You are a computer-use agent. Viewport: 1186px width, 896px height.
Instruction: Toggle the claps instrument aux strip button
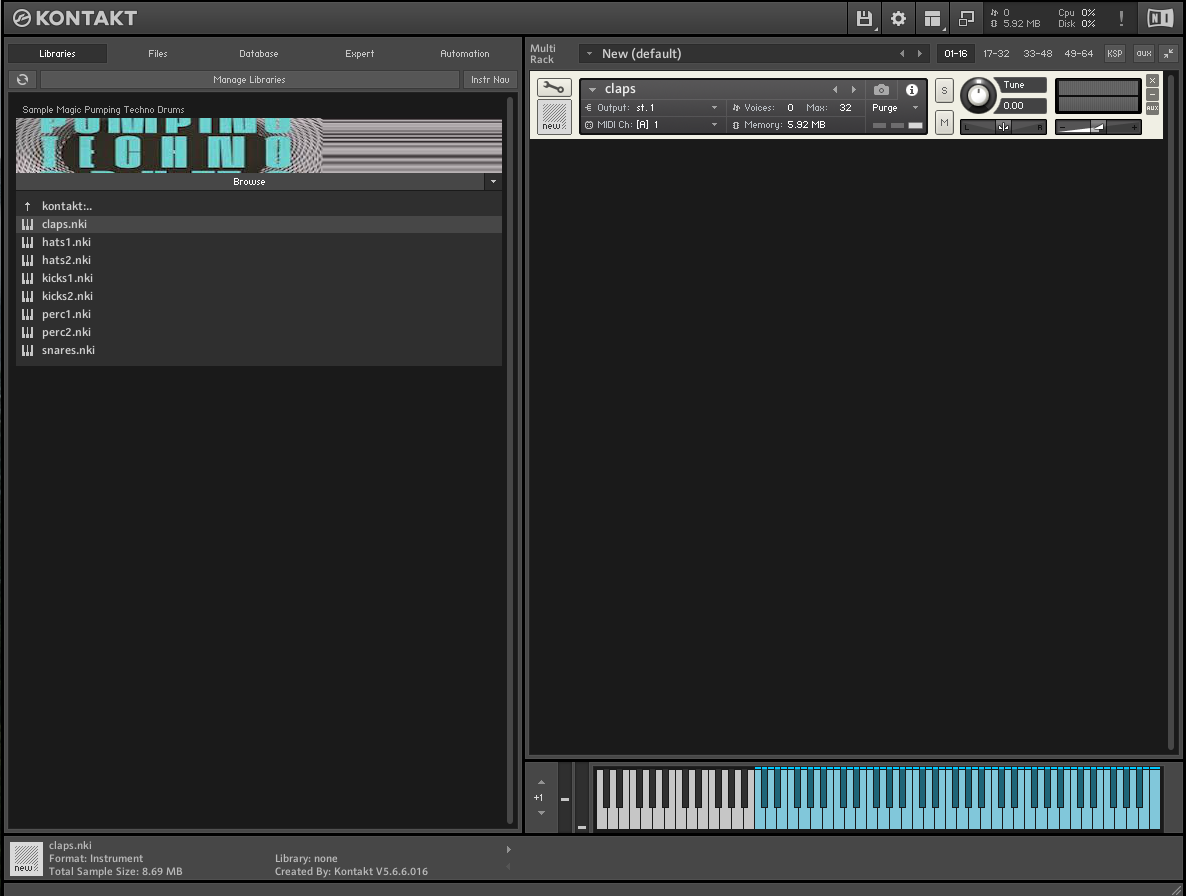pos(1152,108)
